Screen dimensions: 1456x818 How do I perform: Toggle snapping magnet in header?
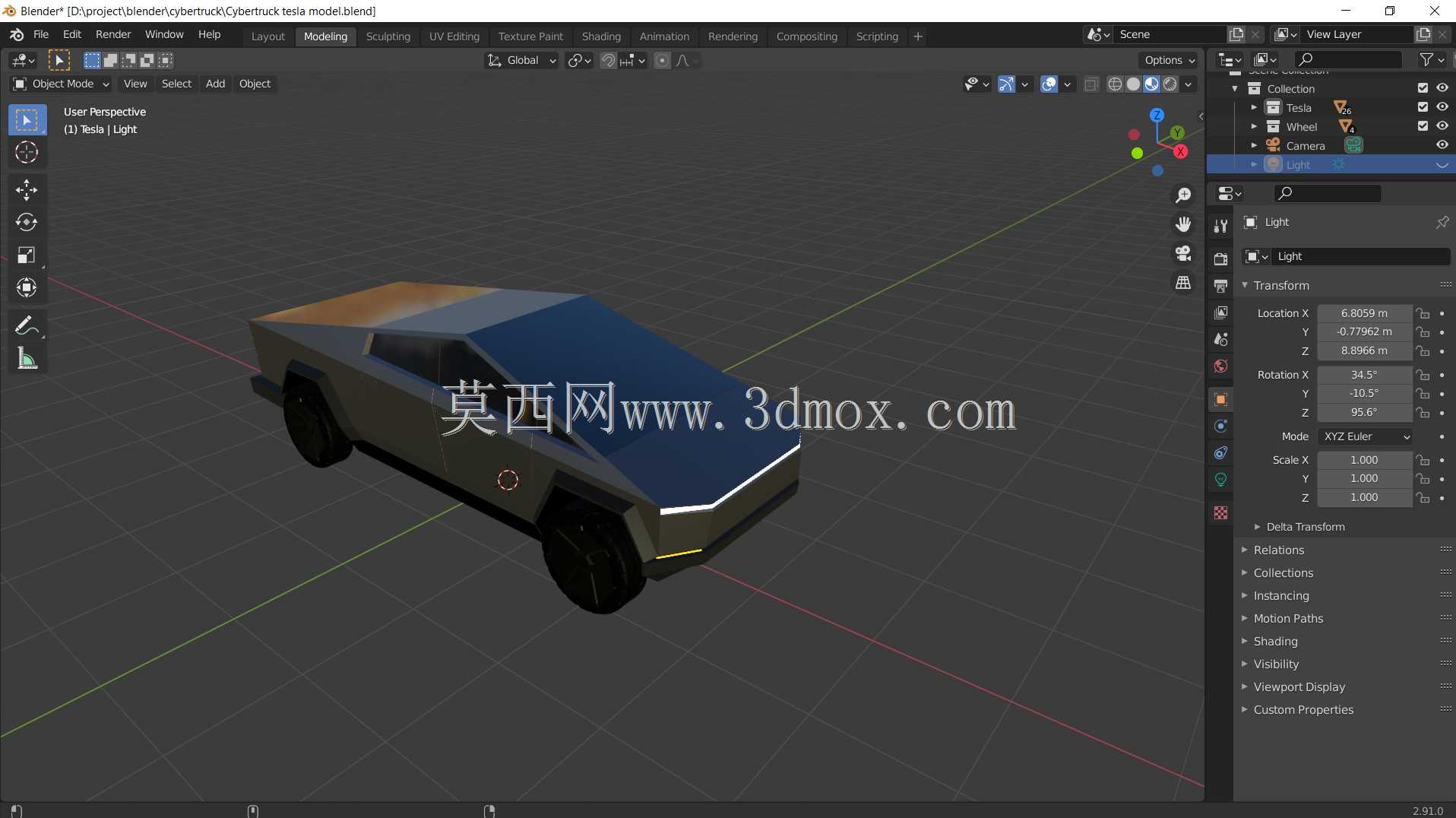click(x=608, y=61)
